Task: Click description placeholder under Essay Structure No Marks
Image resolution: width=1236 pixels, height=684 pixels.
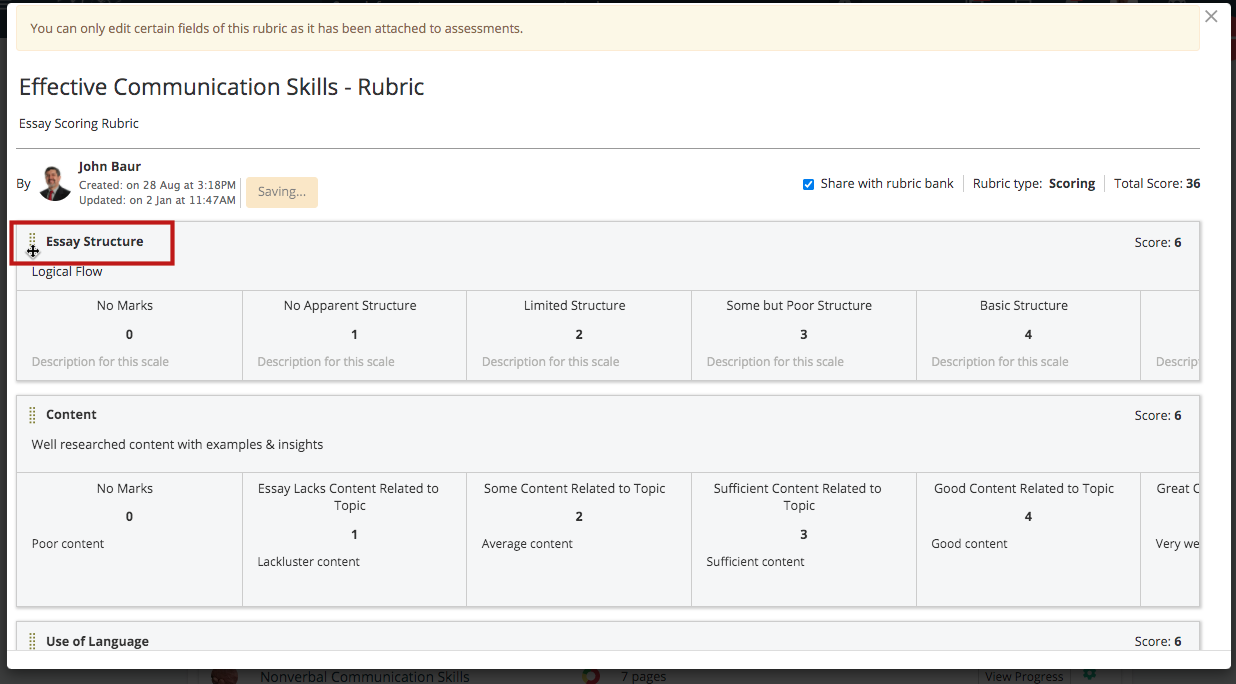Action: point(100,362)
